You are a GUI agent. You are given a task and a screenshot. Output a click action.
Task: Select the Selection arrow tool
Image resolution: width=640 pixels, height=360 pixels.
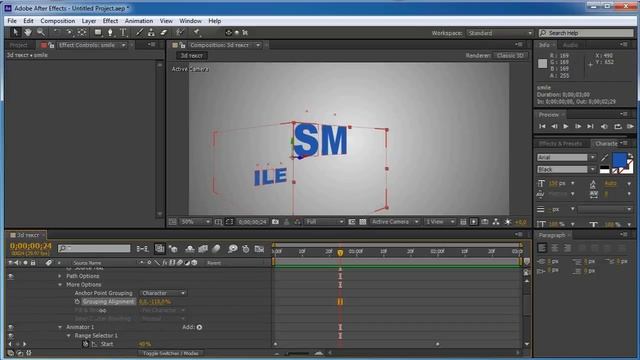coord(16,32)
